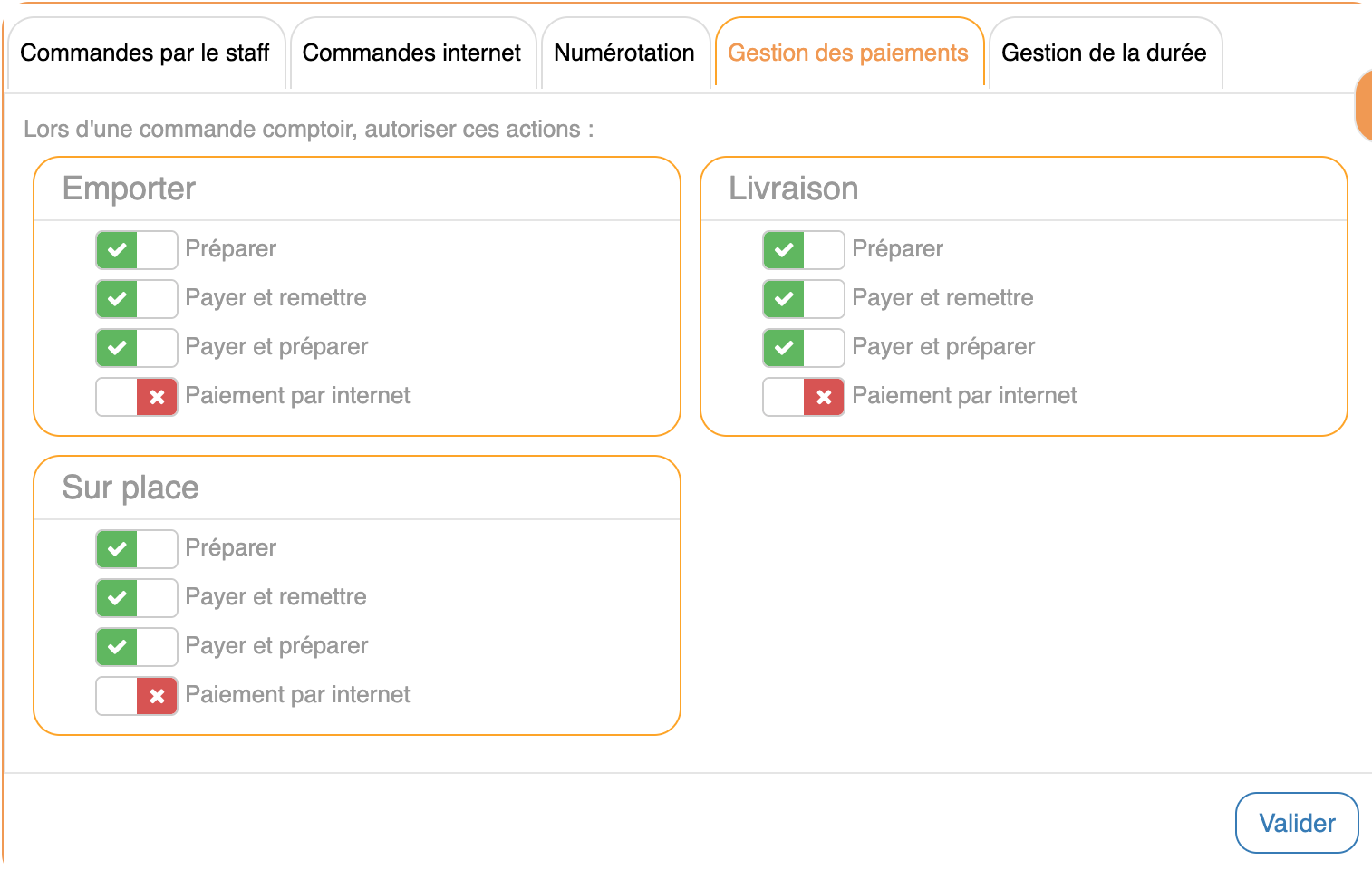Click the Emporter section heading

pos(129,188)
